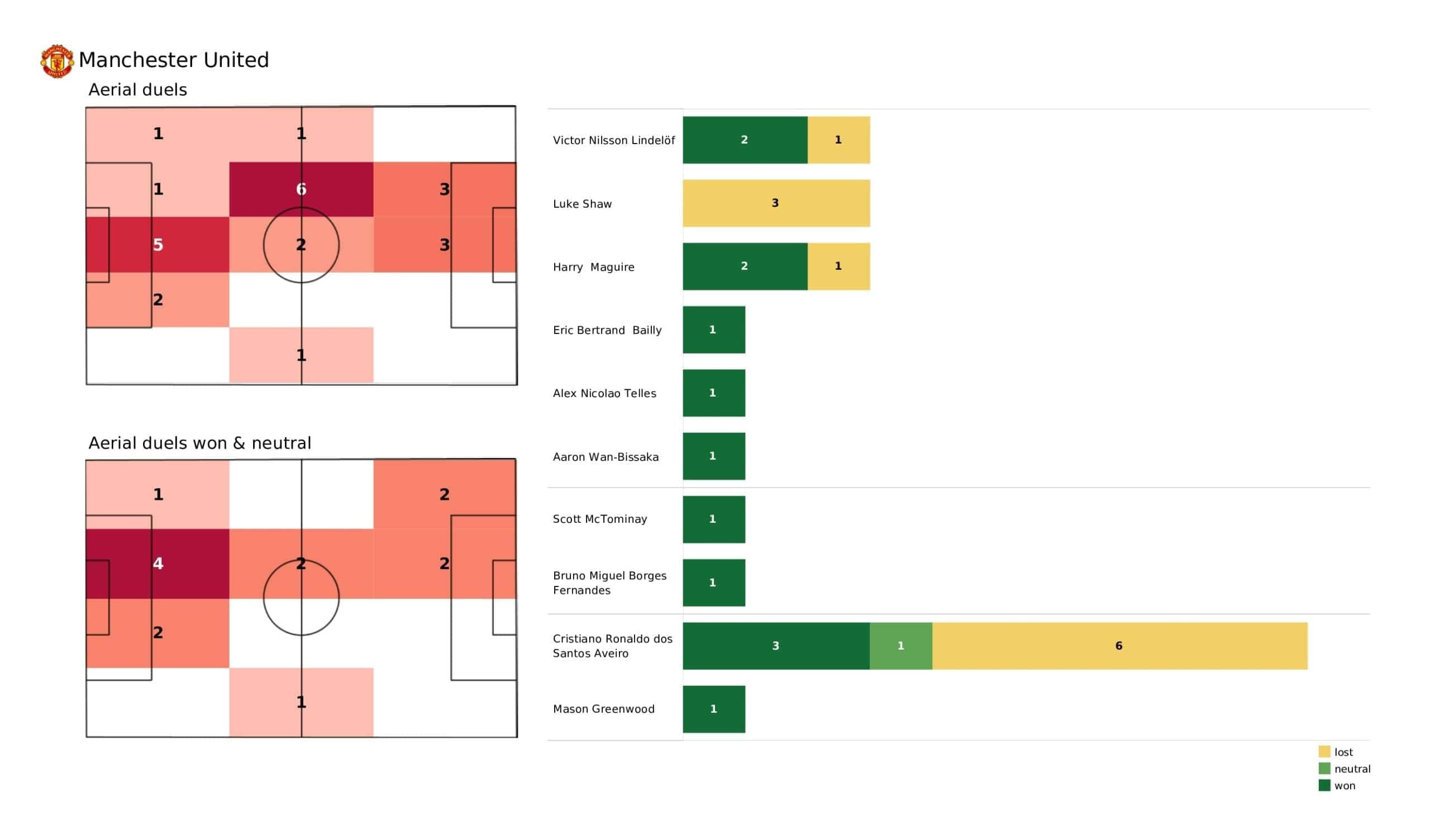
Task: Click Luke Shaw's yellow lost bar
Action: [776, 203]
